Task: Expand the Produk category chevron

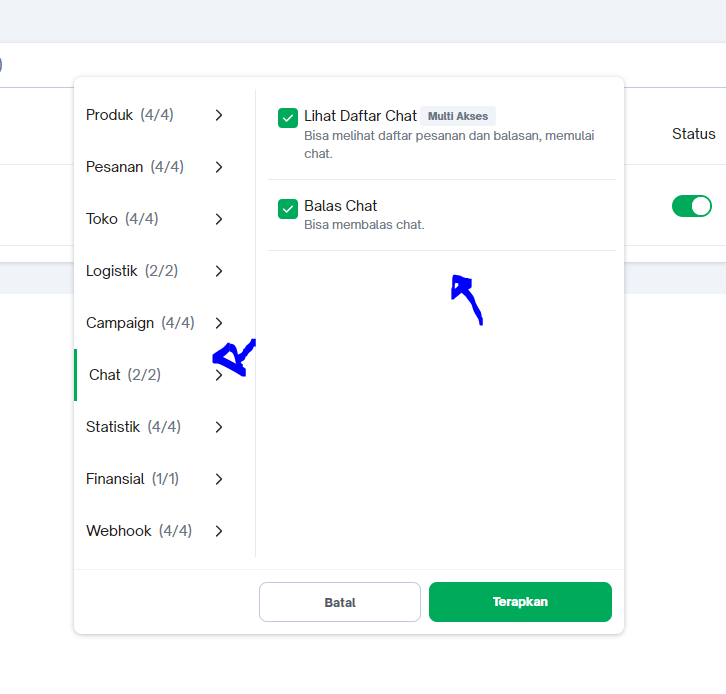Action: point(219,115)
